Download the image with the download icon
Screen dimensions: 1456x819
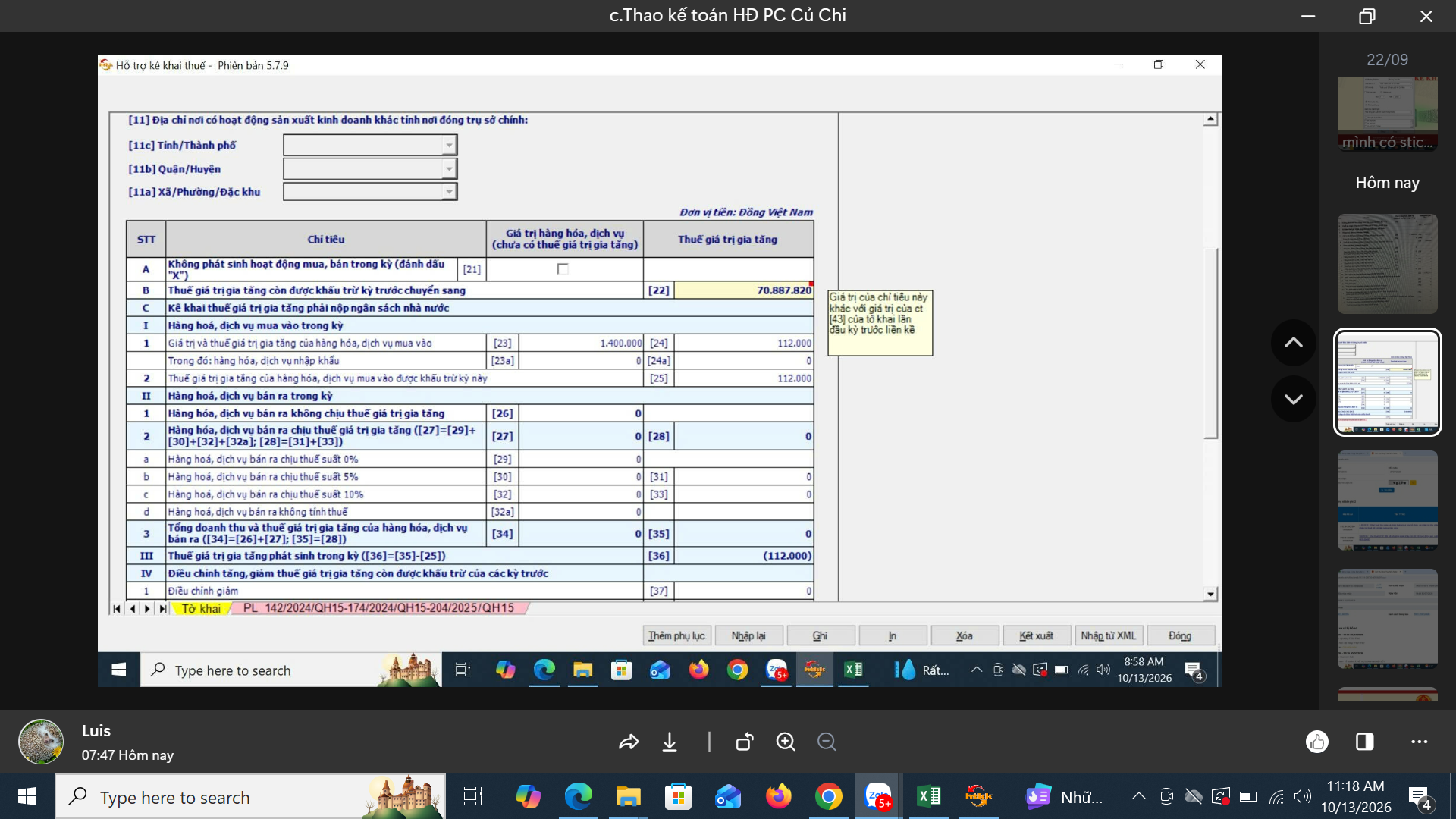pyautogui.click(x=670, y=742)
